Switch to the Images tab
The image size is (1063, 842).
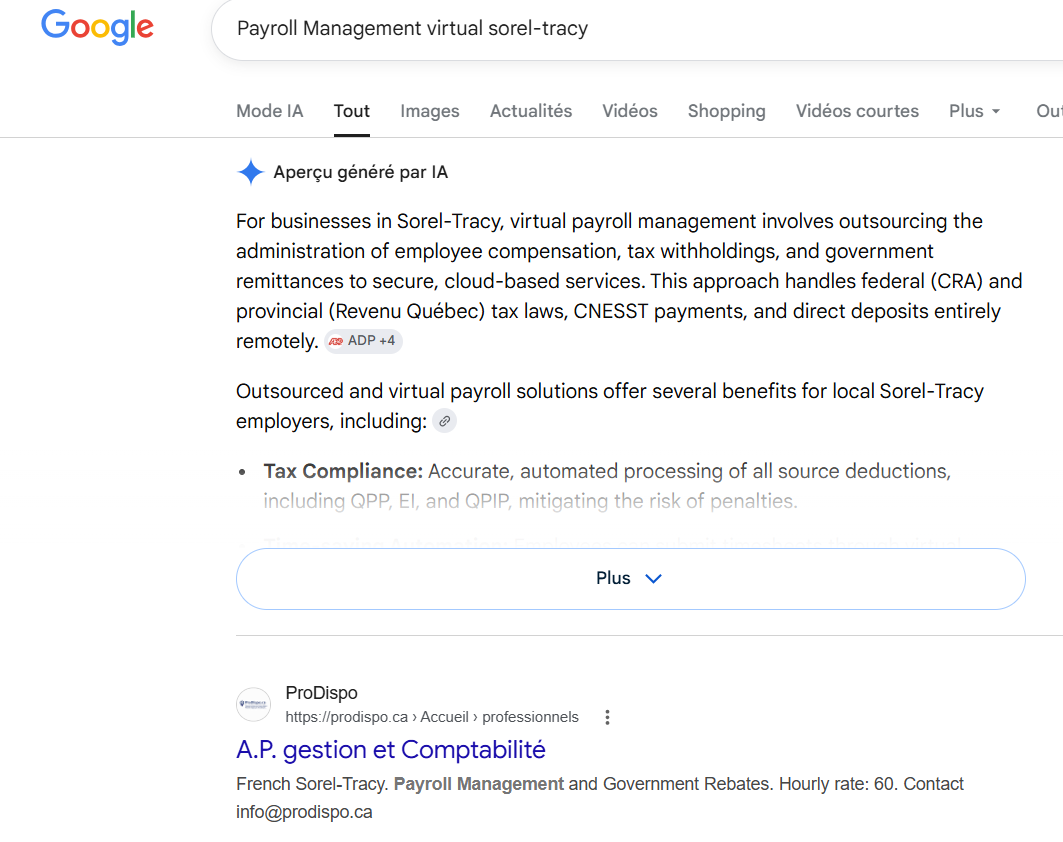pos(430,111)
